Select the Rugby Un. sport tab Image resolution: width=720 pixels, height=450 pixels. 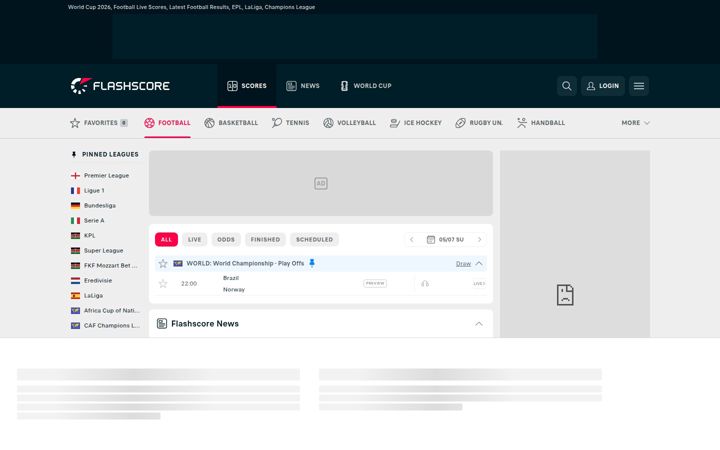(479, 123)
